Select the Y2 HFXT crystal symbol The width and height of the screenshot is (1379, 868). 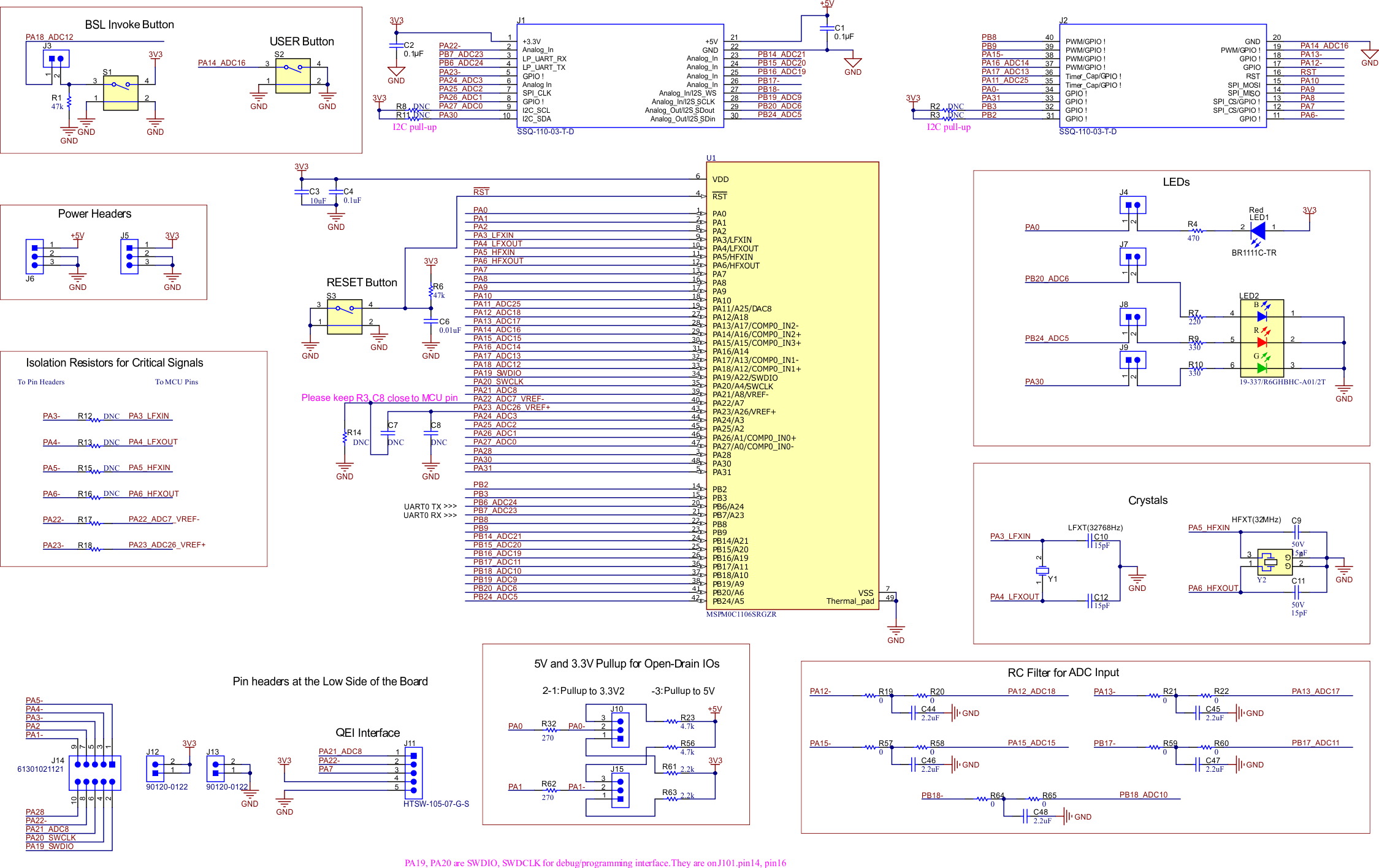click(x=1274, y=562)
